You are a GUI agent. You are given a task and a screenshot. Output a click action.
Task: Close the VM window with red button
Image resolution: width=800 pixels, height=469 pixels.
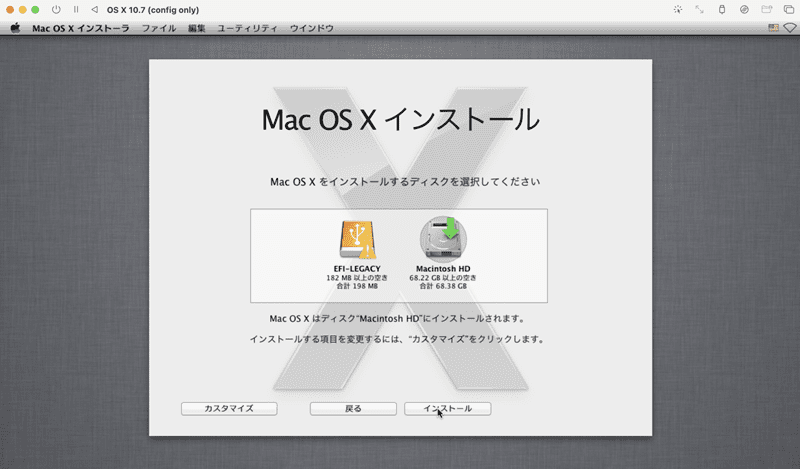(x=10, y=10)
